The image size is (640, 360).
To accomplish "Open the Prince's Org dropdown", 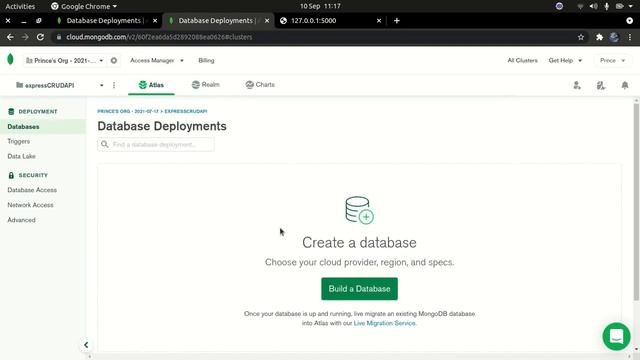I will click(x=64, y=60).
